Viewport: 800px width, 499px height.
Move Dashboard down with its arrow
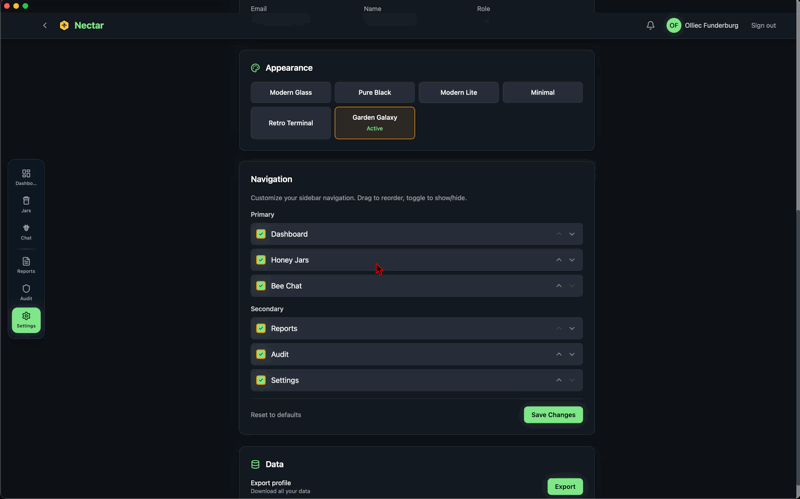pyautogui.click(x=572, y=234)
